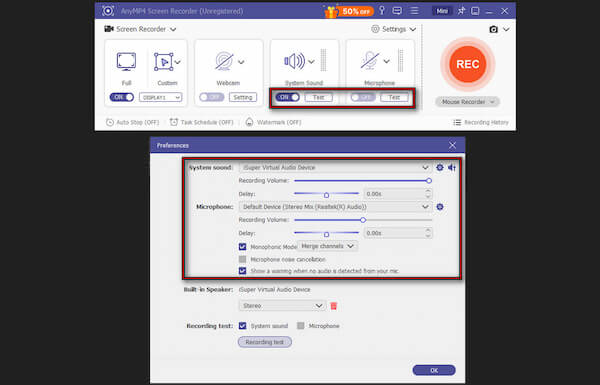Choose a display in the DISPLAY1 dropdown
This screenshot has height=385, width=600.
click(x=160, y=98)
